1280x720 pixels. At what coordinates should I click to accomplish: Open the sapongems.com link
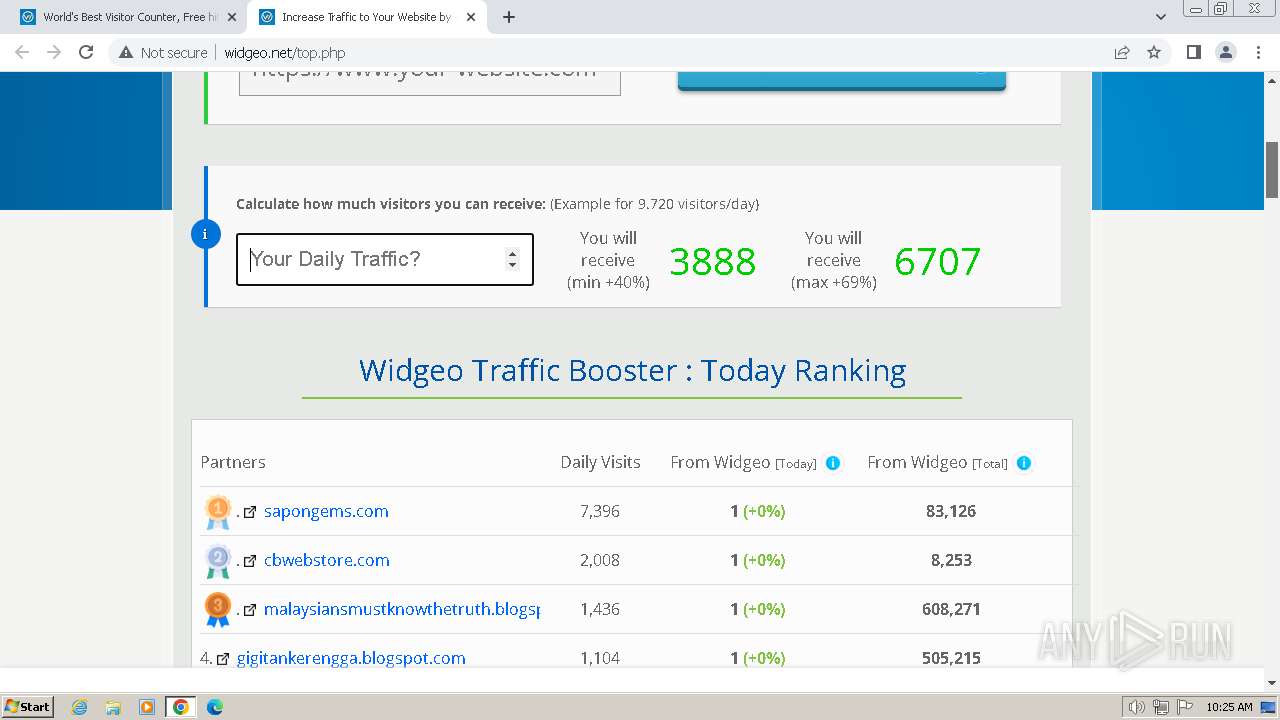pos(326,511)
